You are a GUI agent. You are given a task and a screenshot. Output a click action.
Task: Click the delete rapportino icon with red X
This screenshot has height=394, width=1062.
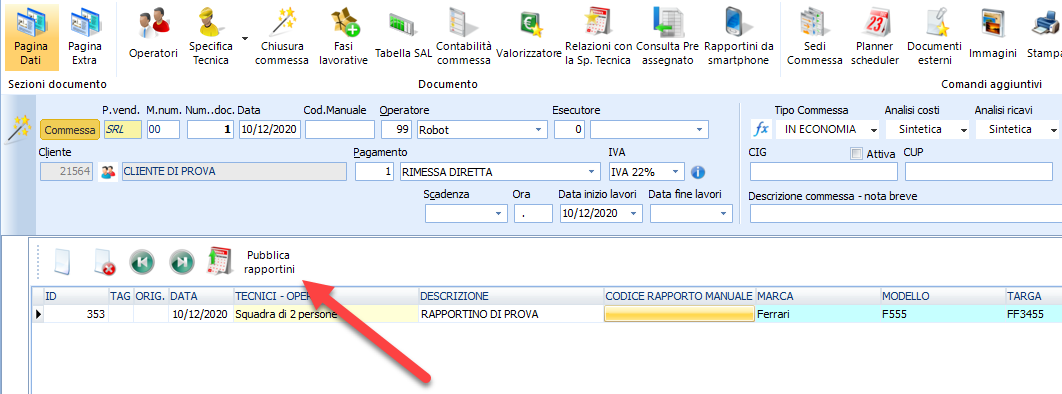tap(104, 262)
